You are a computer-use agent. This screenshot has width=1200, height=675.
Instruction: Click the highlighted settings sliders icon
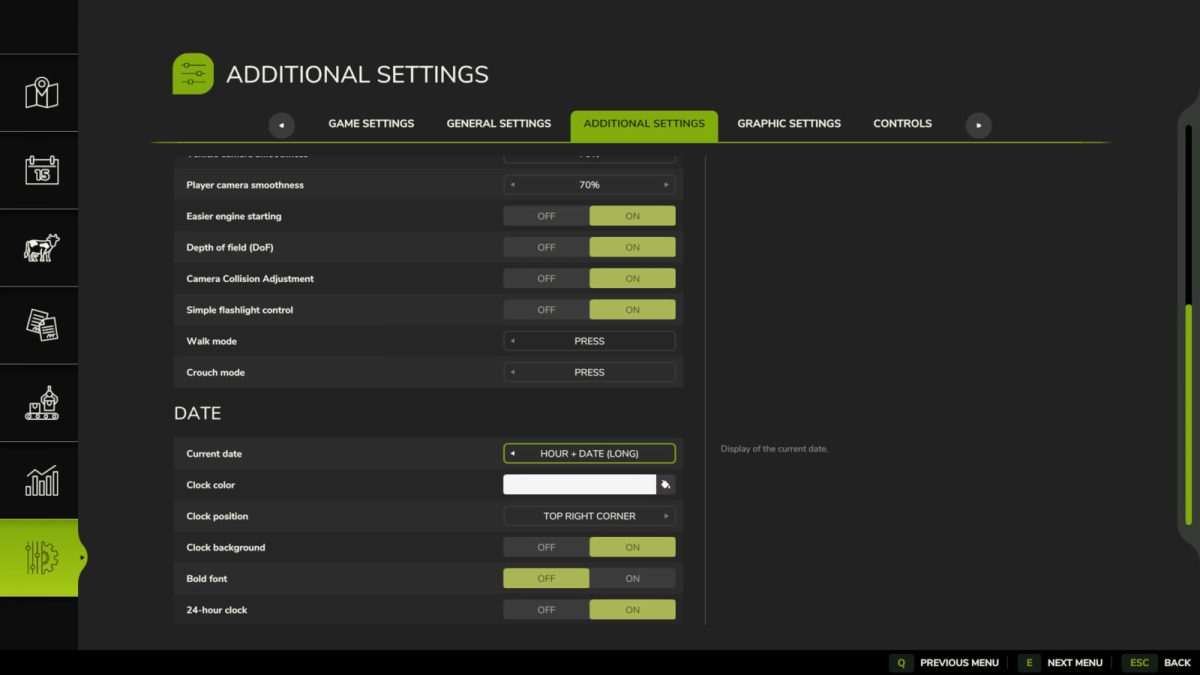click(40, 557)
